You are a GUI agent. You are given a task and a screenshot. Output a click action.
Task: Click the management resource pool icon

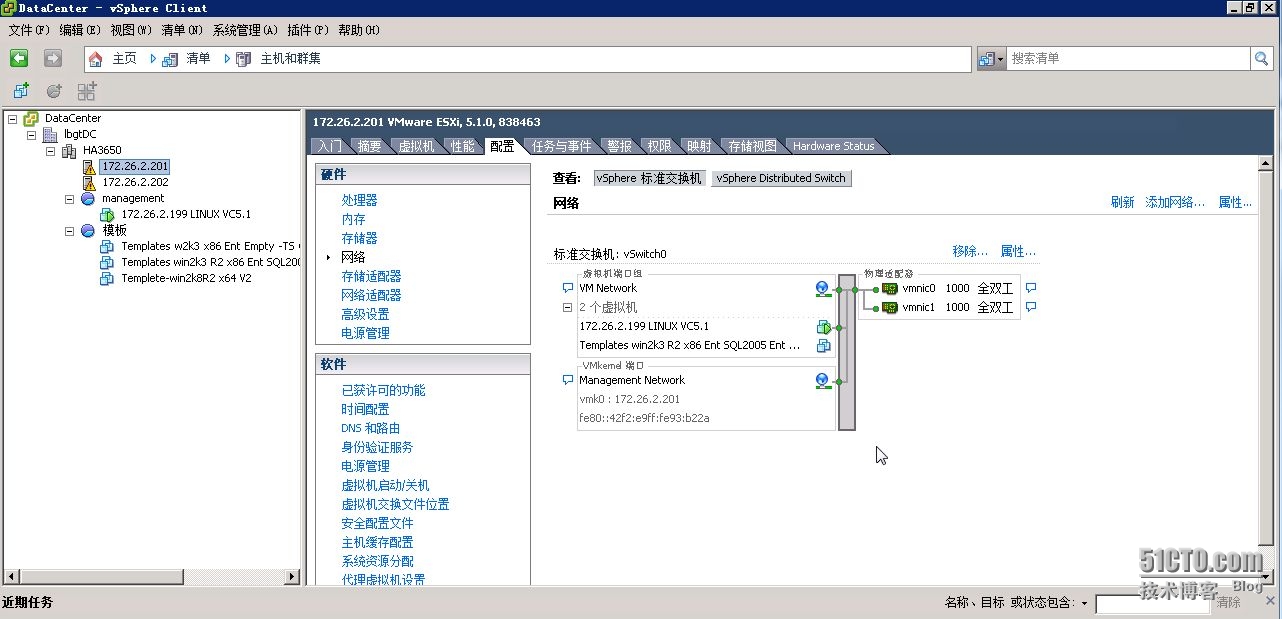coord(87,199)
